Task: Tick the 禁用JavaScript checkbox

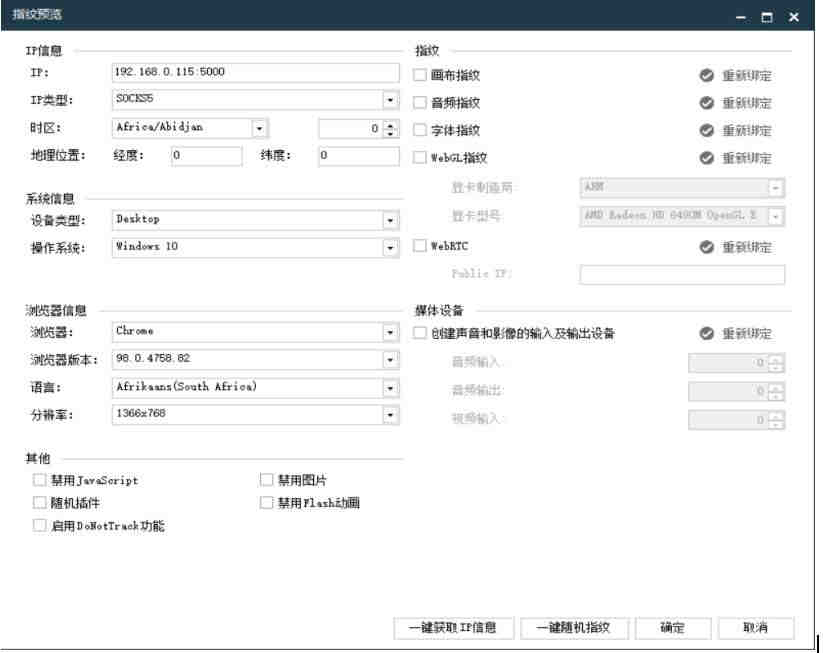Action: click(39, 480)
